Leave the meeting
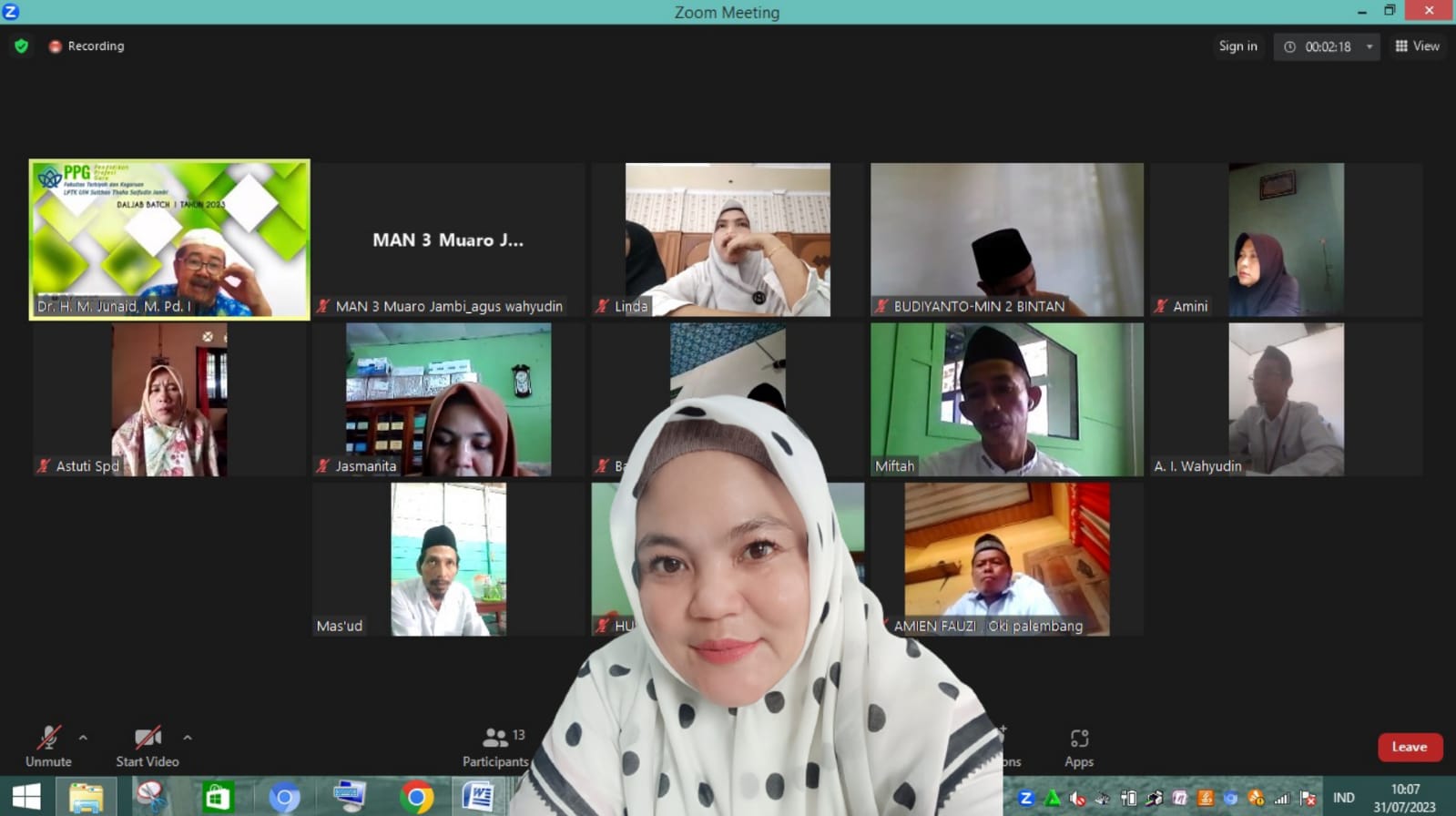Viewport: 1456px width, 816px height. point(1409,747)
